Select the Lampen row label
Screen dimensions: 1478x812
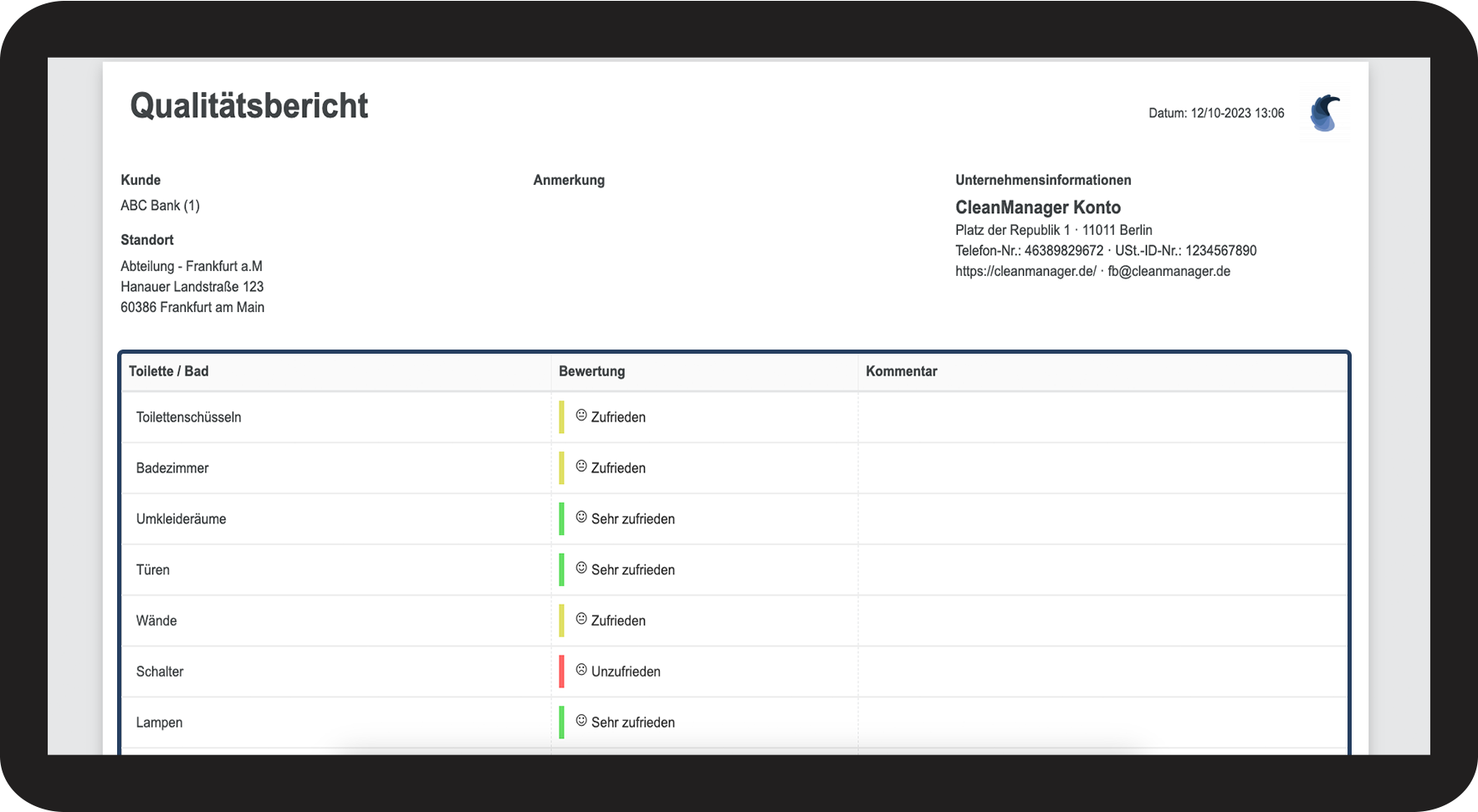pos(159,723)
